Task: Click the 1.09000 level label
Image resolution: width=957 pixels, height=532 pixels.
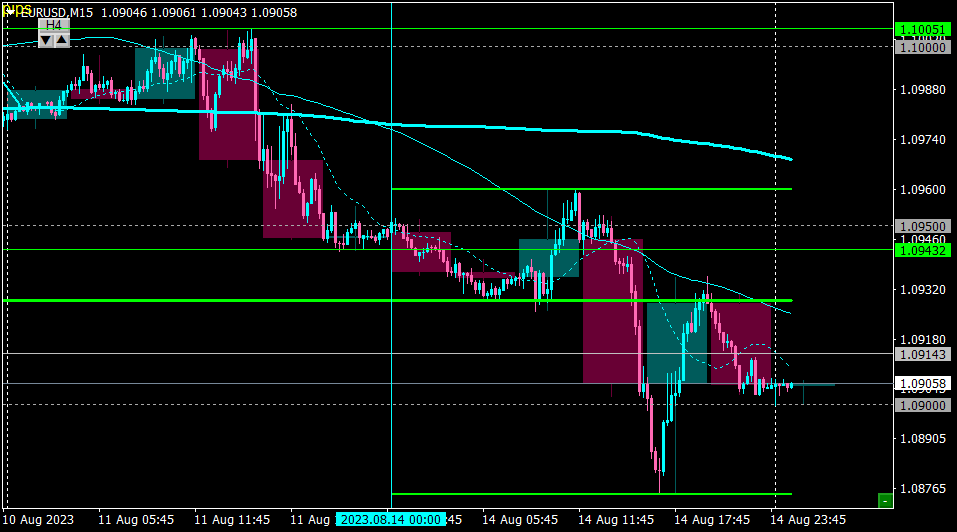Action: [x=923, y=406]
